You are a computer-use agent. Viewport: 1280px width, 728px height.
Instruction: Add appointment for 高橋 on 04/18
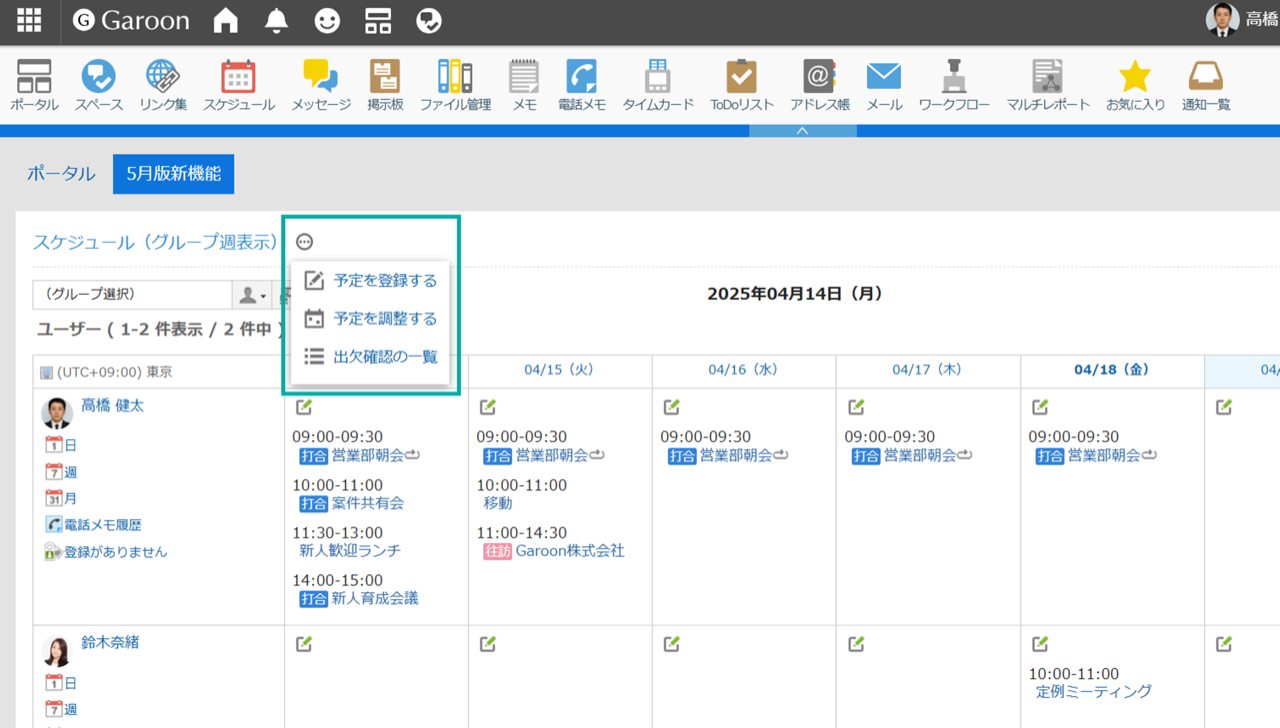coord(1040,407)
